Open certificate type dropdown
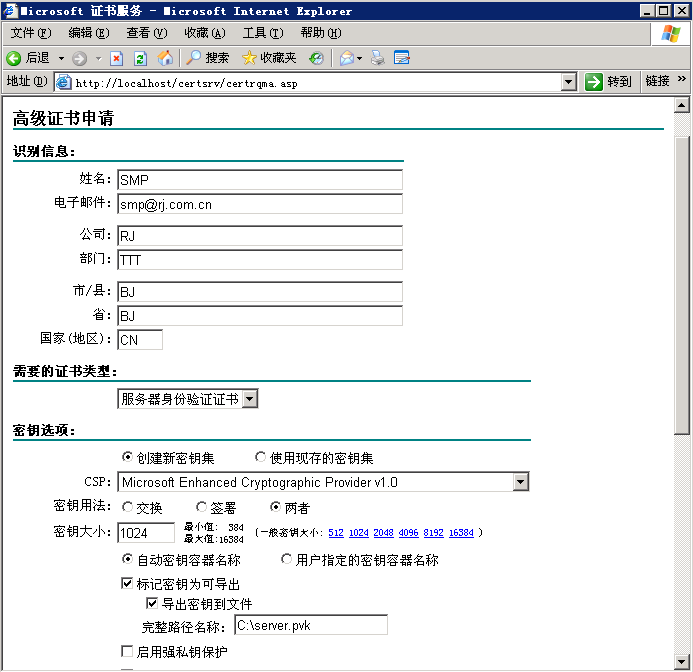Viewport: 693px width, 672px height. click(250, 399)
